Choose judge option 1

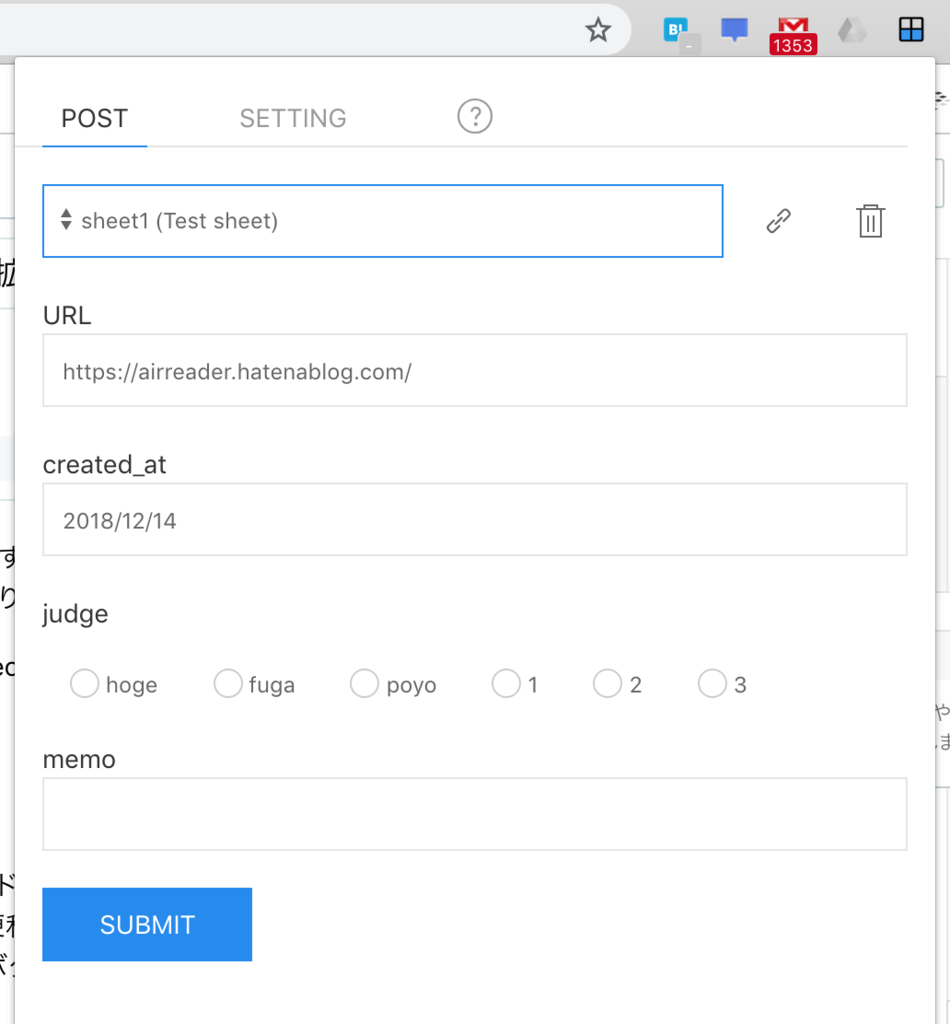tap(506, 684)
